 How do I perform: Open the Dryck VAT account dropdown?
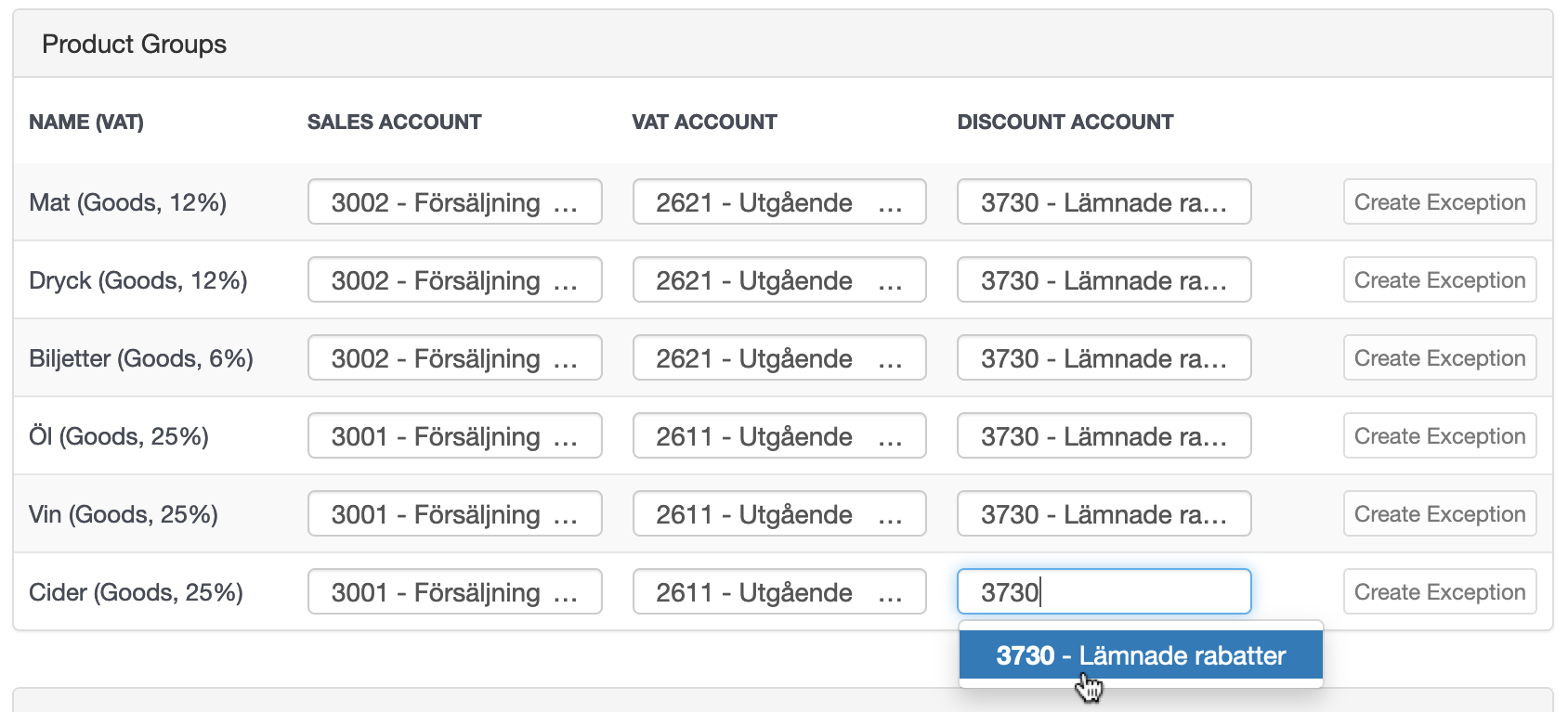click(x=779, y=279)
